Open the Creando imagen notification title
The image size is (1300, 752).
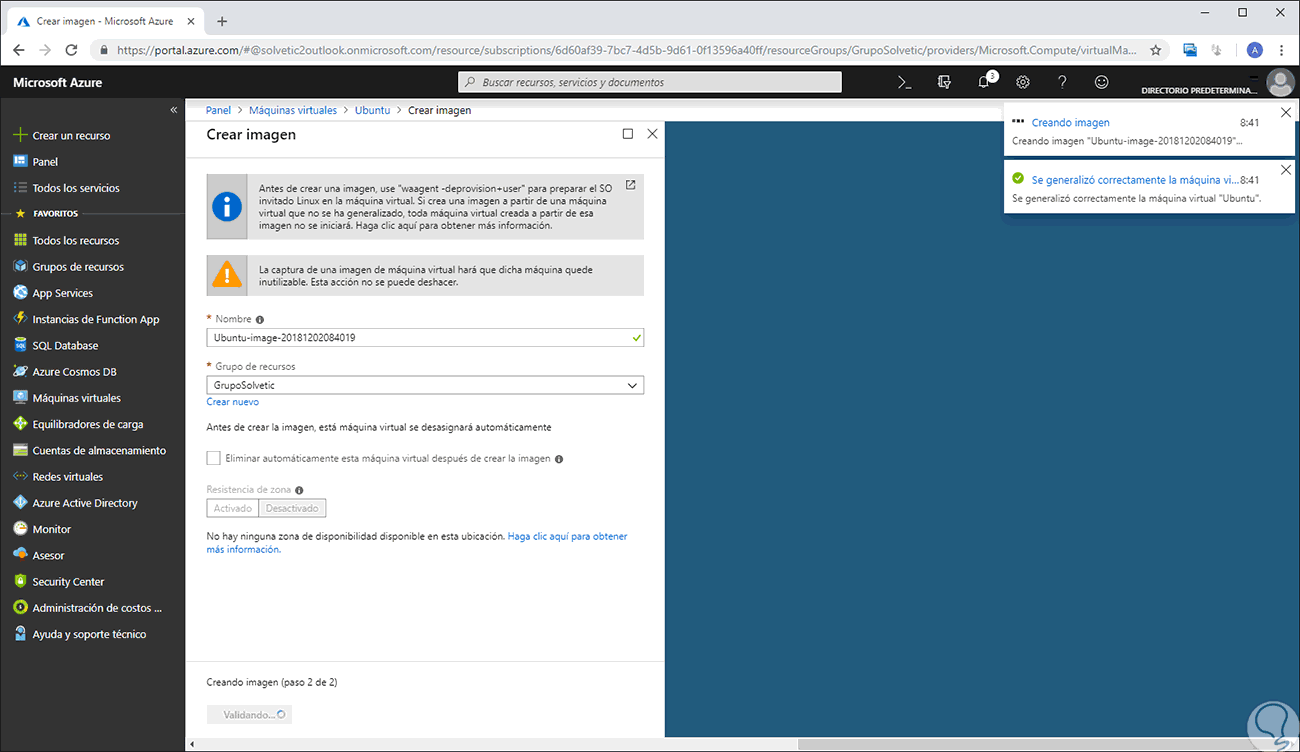point(1070,123)
